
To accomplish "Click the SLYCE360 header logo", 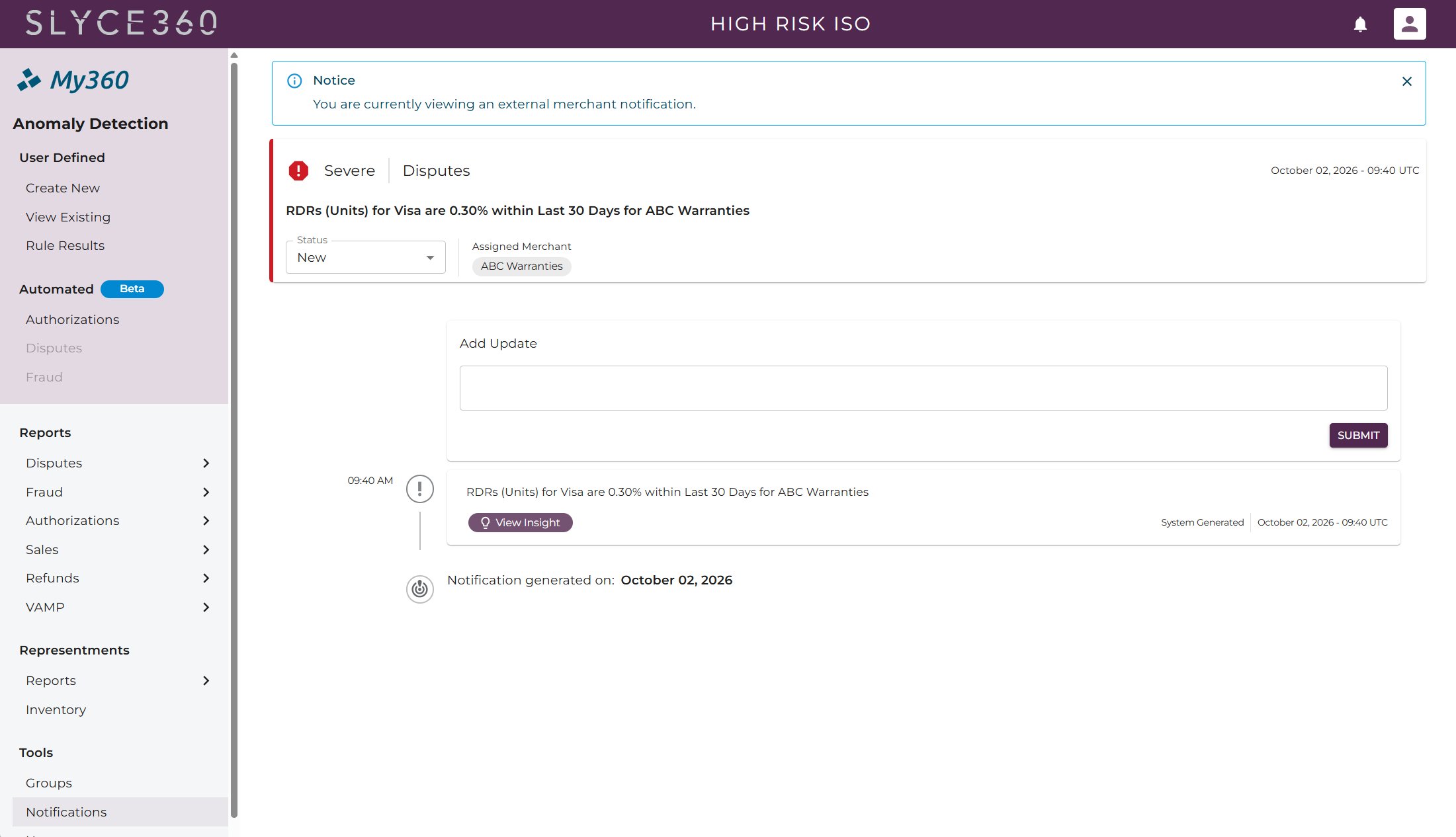I will coord(121,23).
